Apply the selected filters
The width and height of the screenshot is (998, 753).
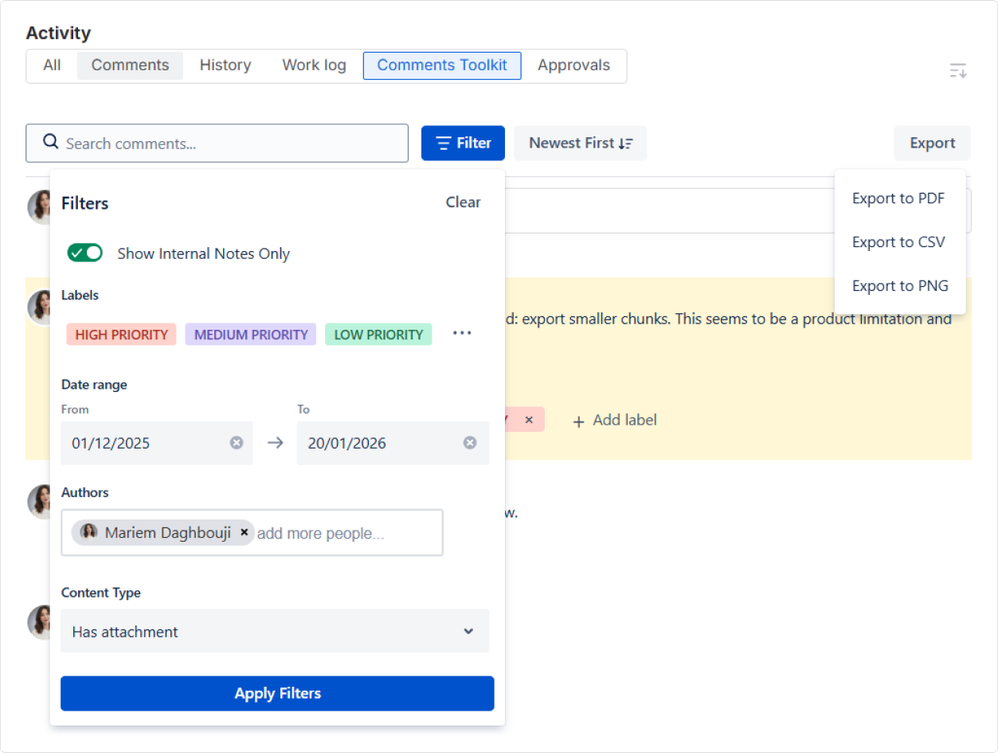point(278,693)
